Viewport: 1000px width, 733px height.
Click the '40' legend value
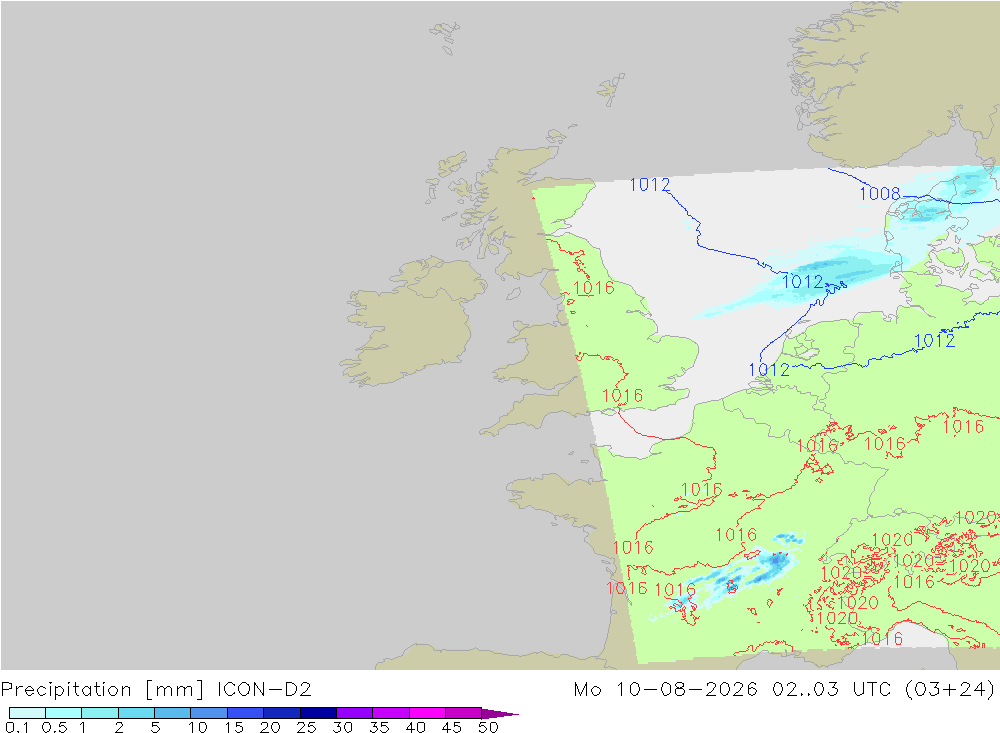(x=415, y=727)
